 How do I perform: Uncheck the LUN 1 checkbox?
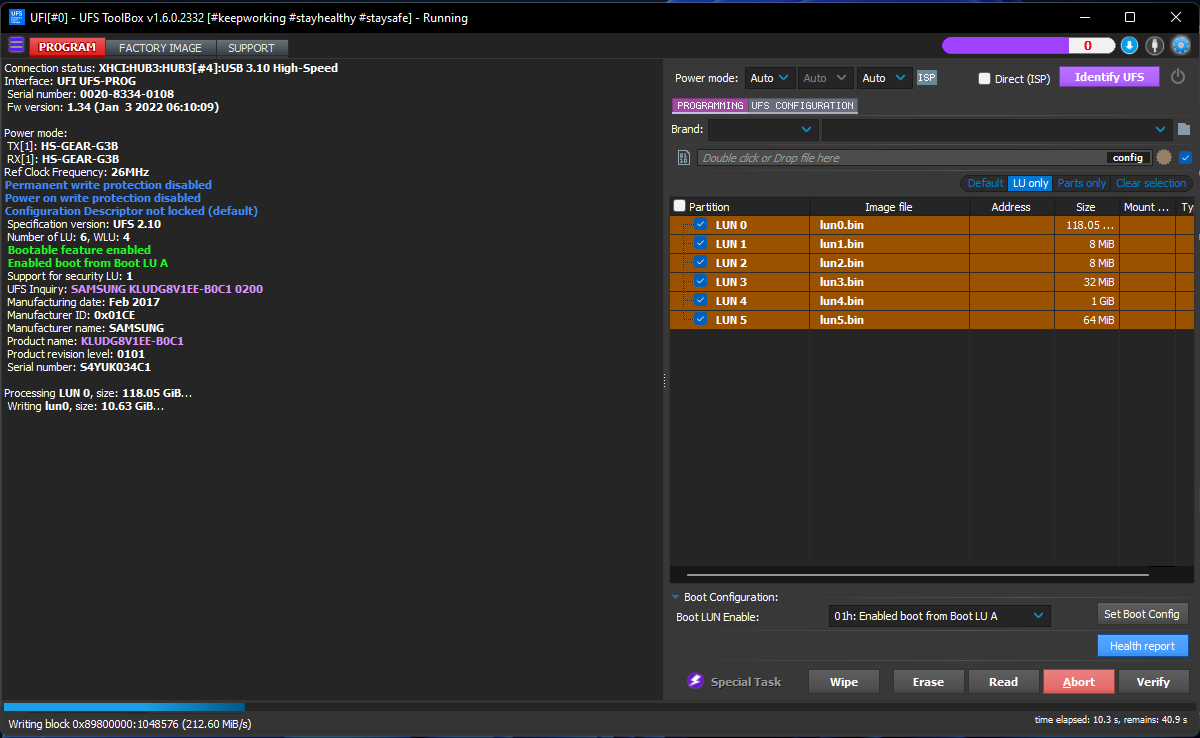701,243
